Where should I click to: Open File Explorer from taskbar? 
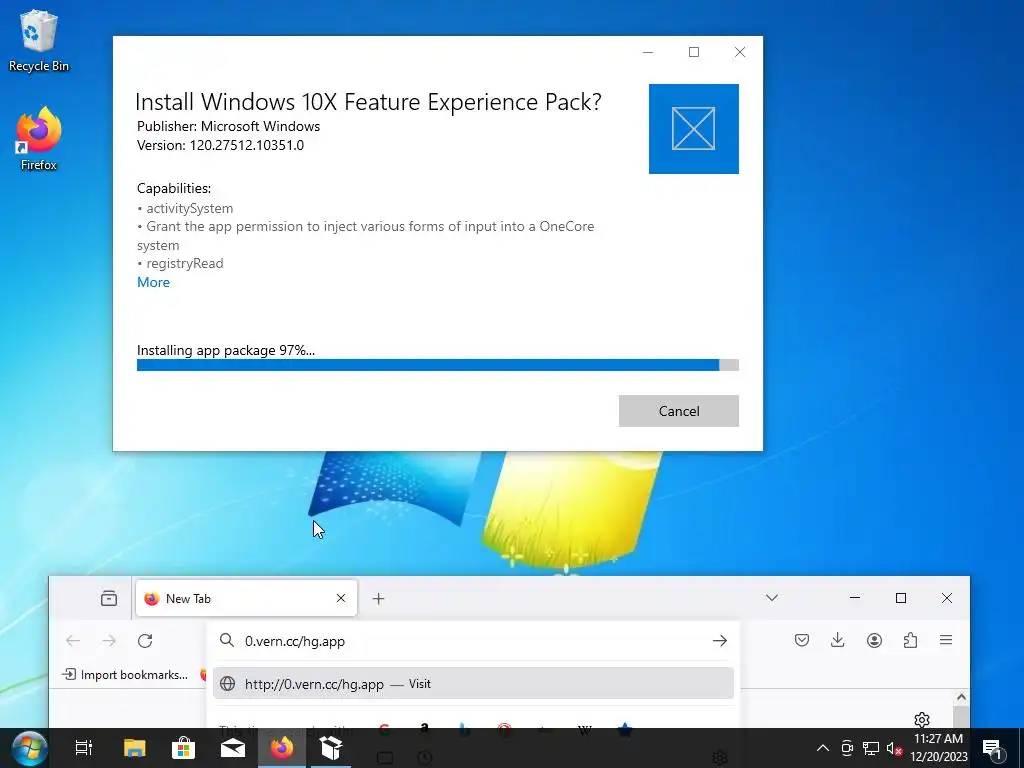pos(135,748)
